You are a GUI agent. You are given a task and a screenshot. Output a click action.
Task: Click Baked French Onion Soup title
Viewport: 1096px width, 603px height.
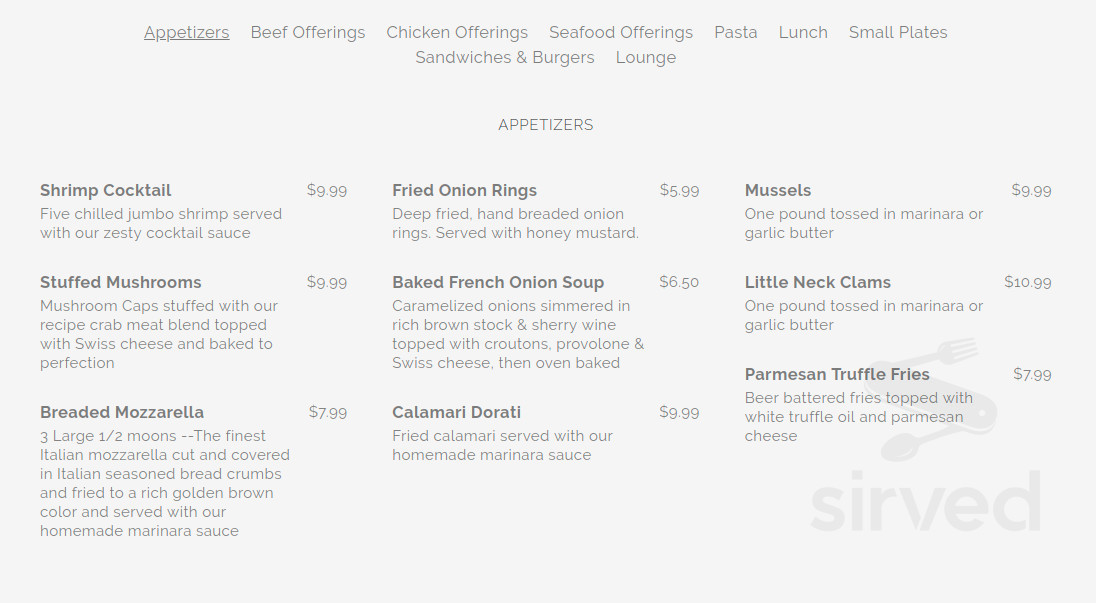coord(498,282)
